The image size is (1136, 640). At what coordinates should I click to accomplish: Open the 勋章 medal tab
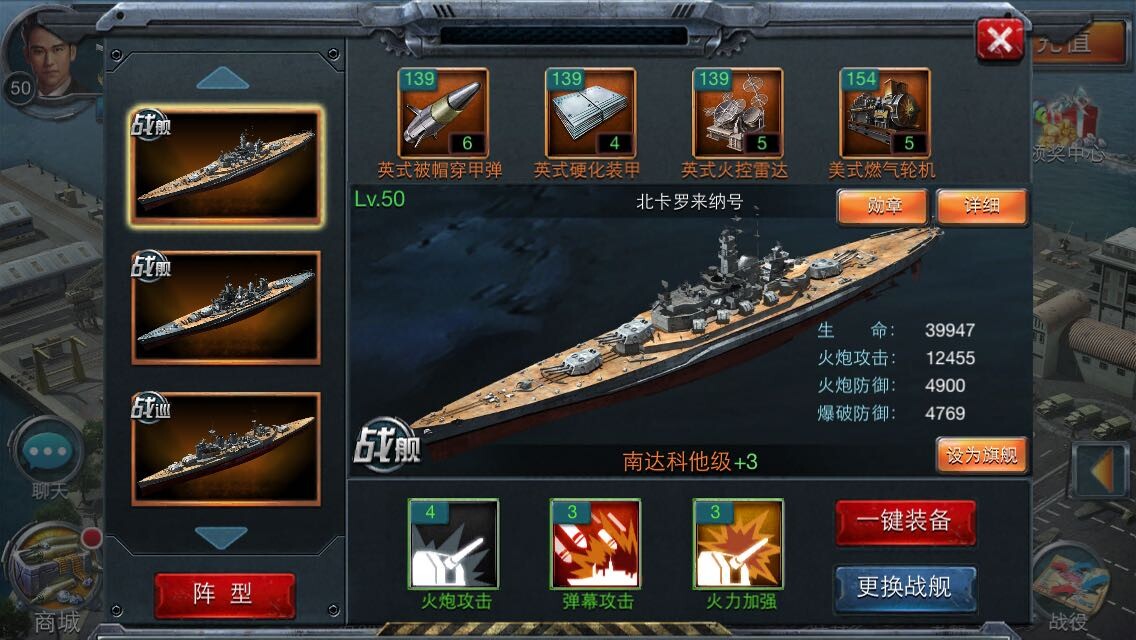click(882, 207)
